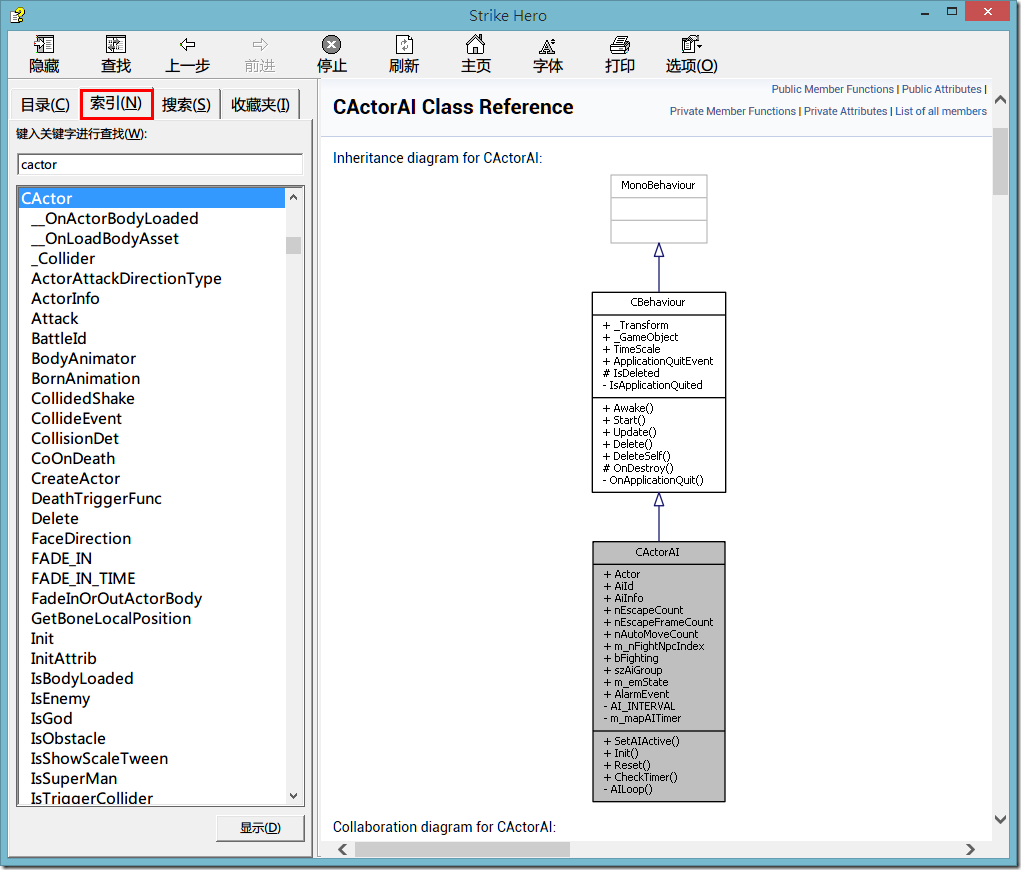Select the IsBodyLoaded index entry
Viewport: 1021px width, 870px height.
pos(82,678)
